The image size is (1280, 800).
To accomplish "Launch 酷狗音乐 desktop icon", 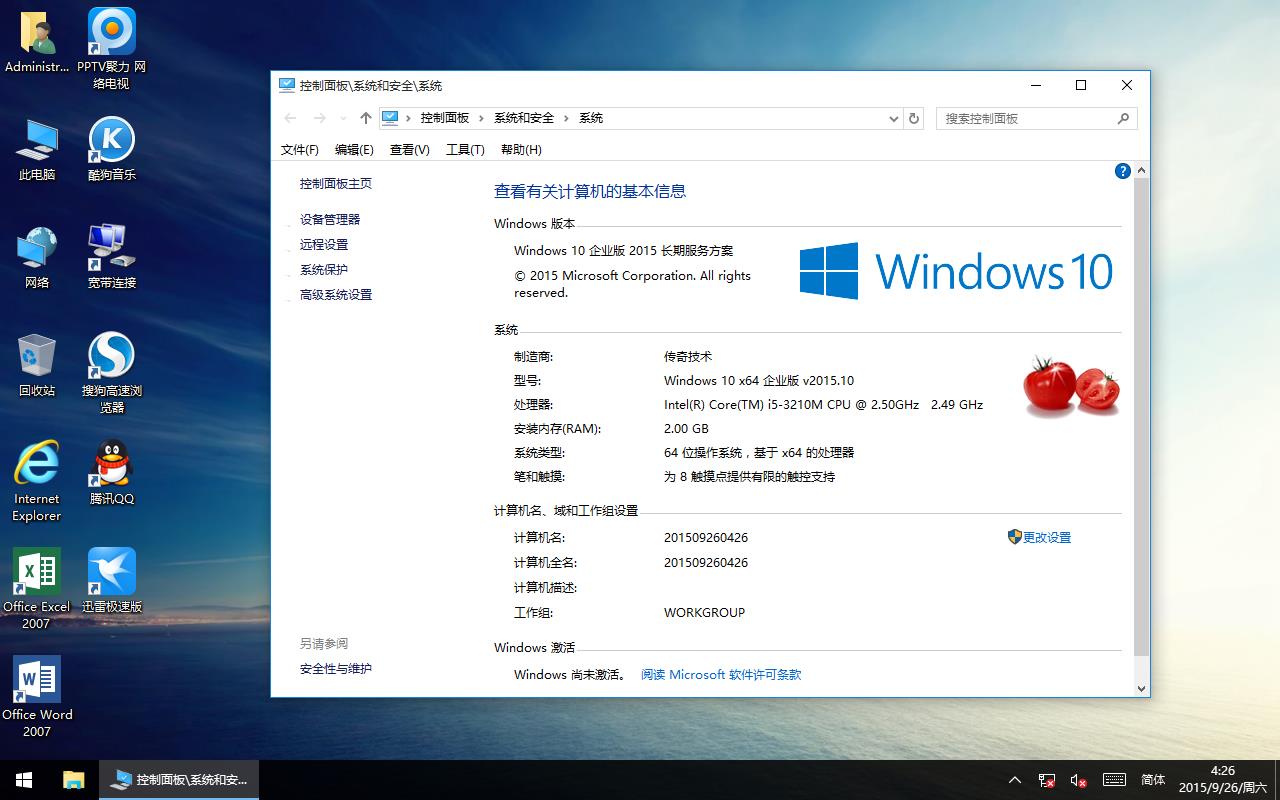I will coord(112,149).
